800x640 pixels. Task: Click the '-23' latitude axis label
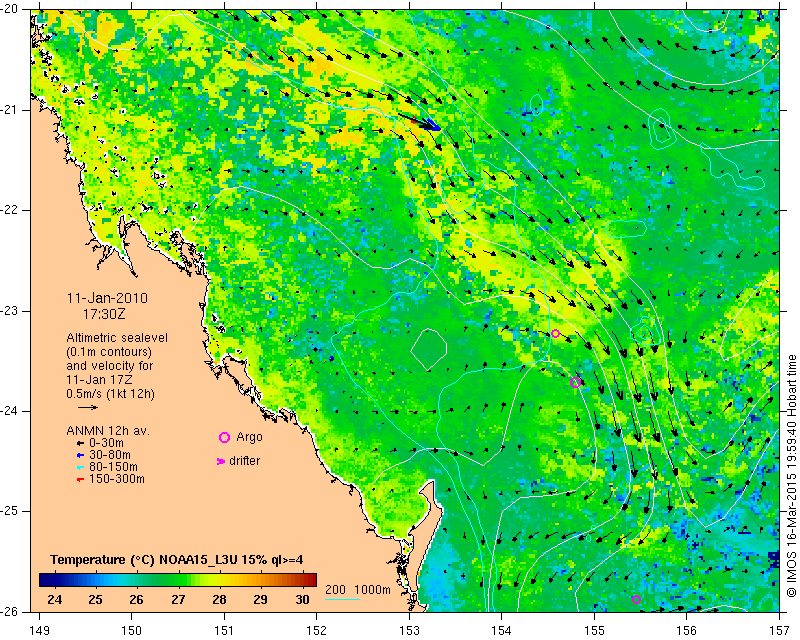pos(9,311)
